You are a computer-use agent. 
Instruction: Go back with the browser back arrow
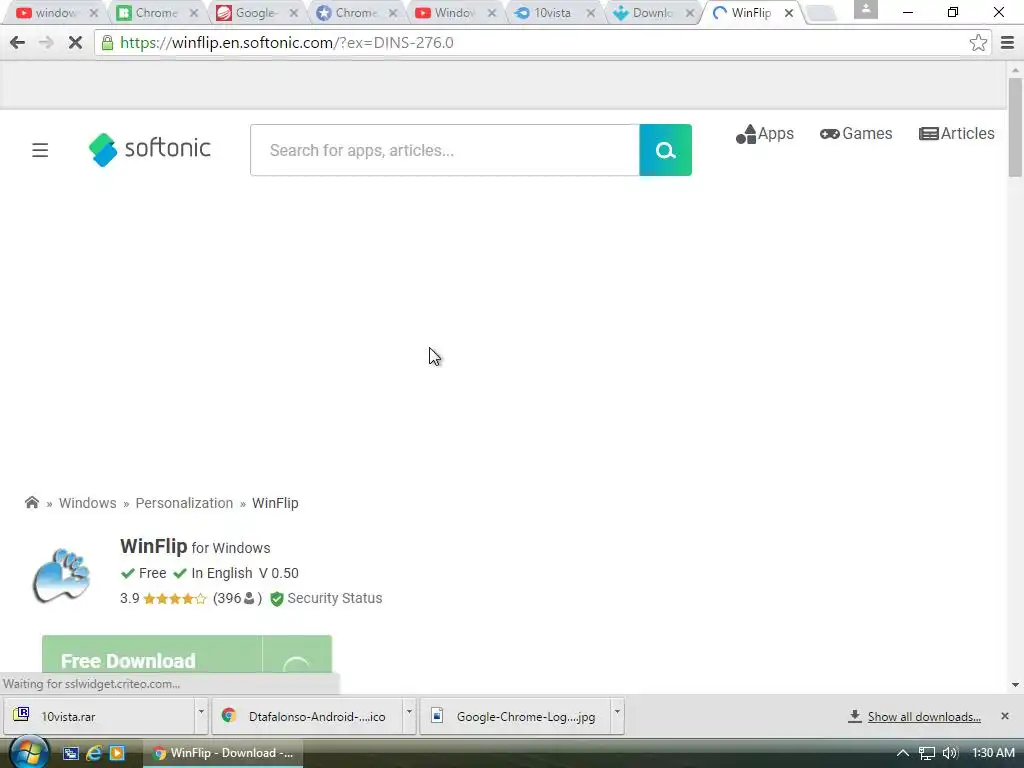(18, 43)
